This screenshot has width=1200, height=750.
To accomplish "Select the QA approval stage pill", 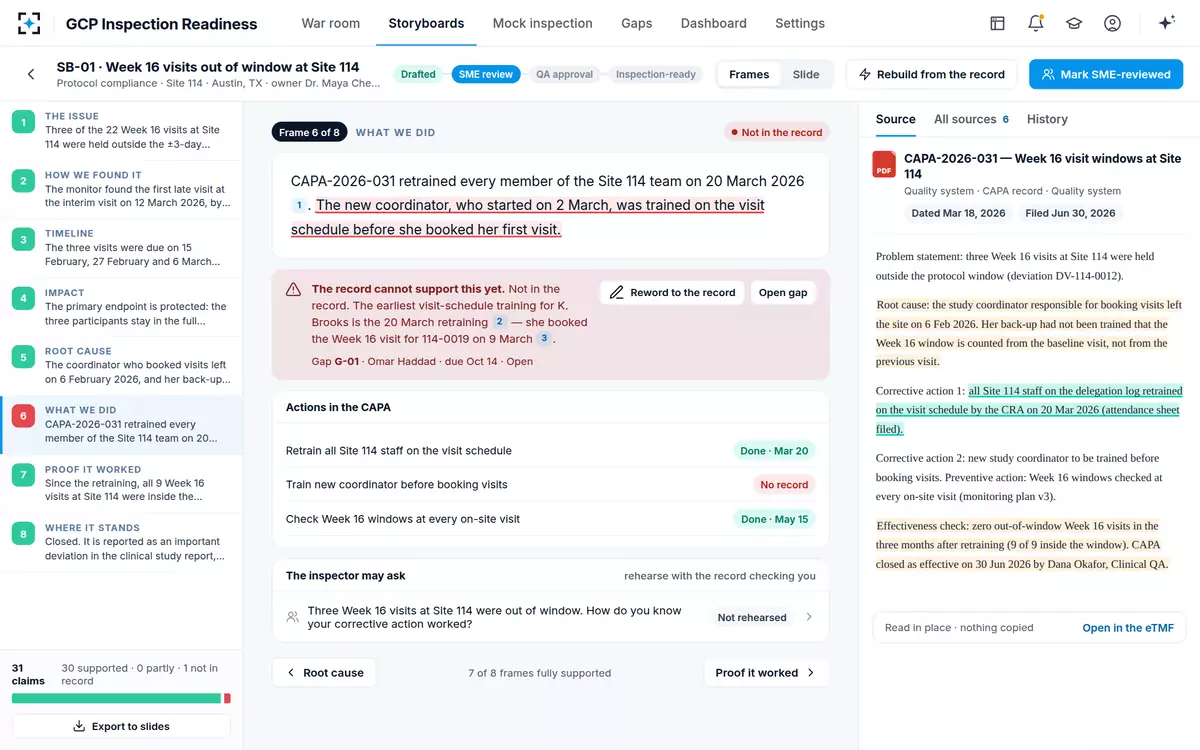I will 564,74.
